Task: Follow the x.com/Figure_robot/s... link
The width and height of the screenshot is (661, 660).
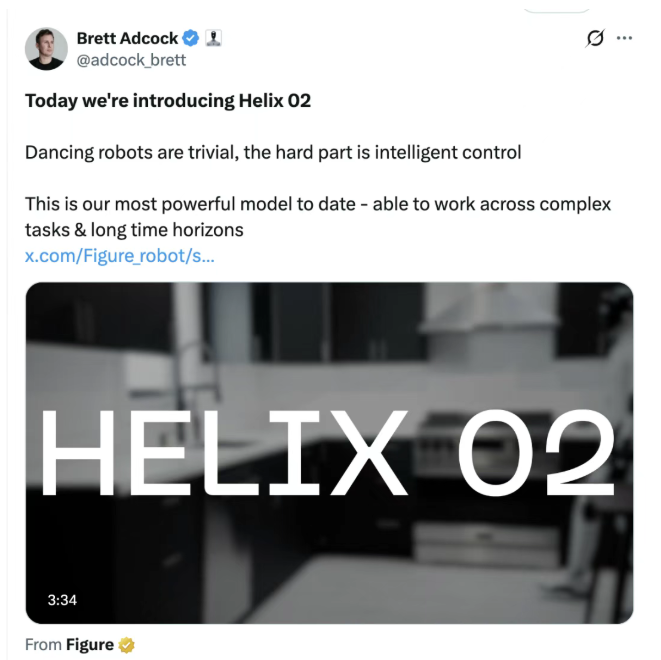Action: 120,256
